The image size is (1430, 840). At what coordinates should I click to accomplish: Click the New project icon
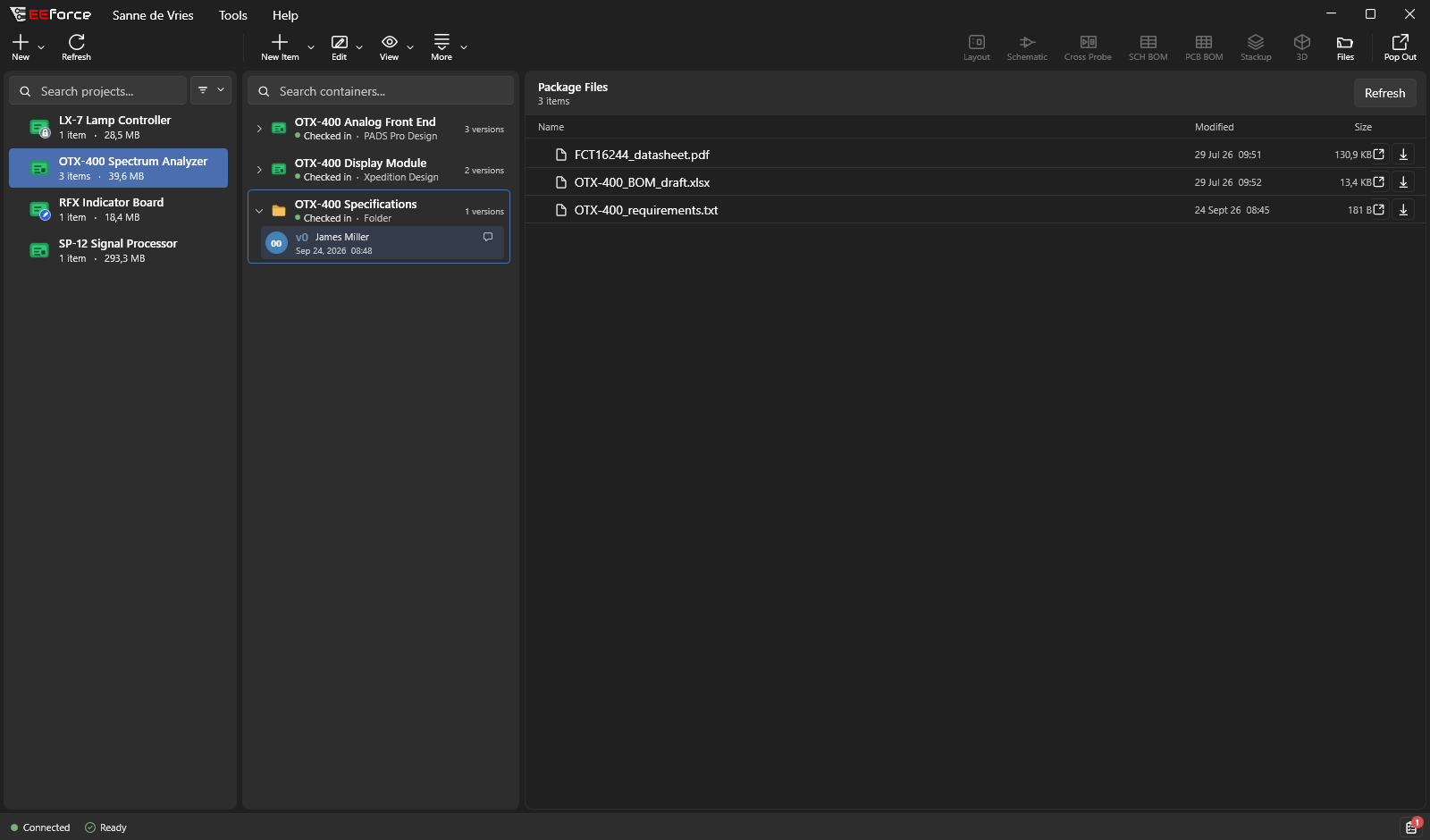click(x=21, y=42)
